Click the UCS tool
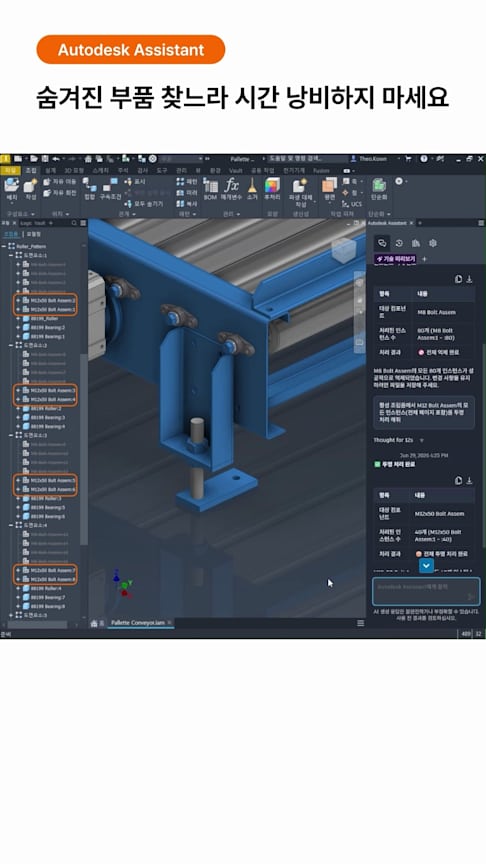 coord(353,204)
